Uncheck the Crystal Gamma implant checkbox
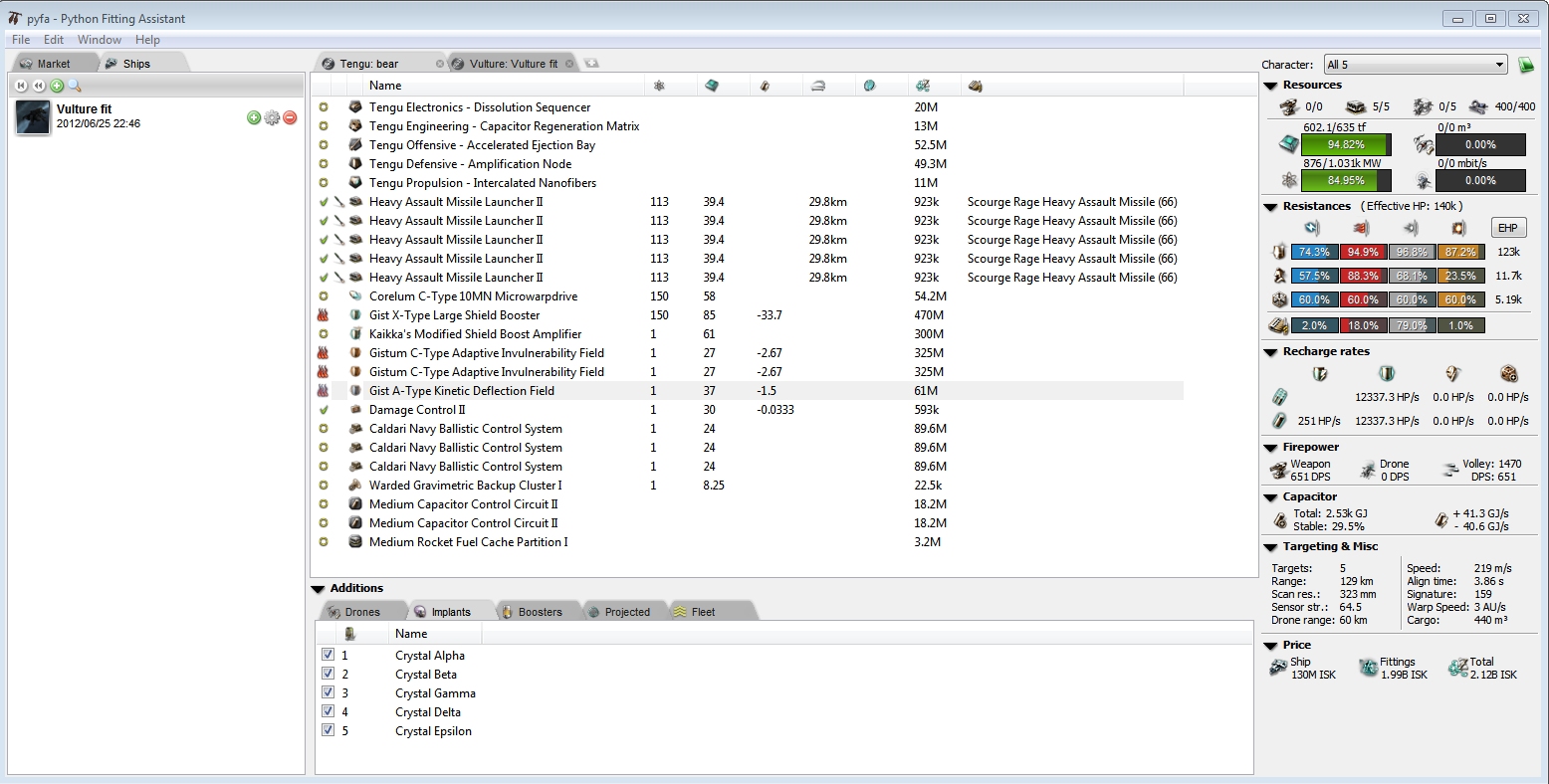 click(328, 692)
